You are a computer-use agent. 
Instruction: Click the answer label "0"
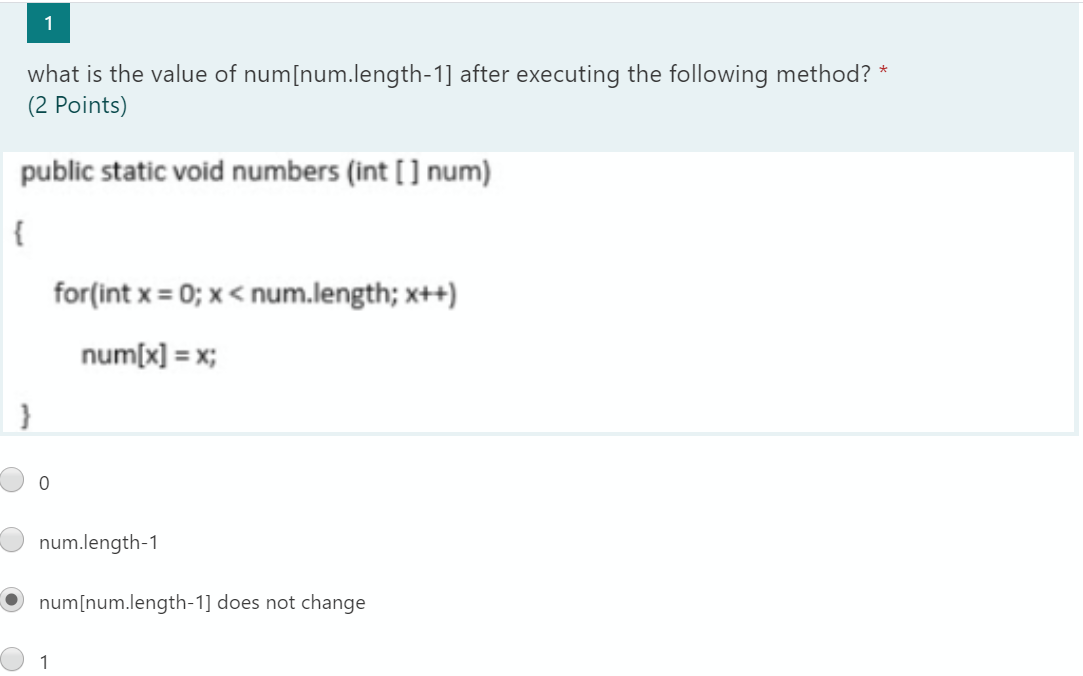click(x=42, y=483)
